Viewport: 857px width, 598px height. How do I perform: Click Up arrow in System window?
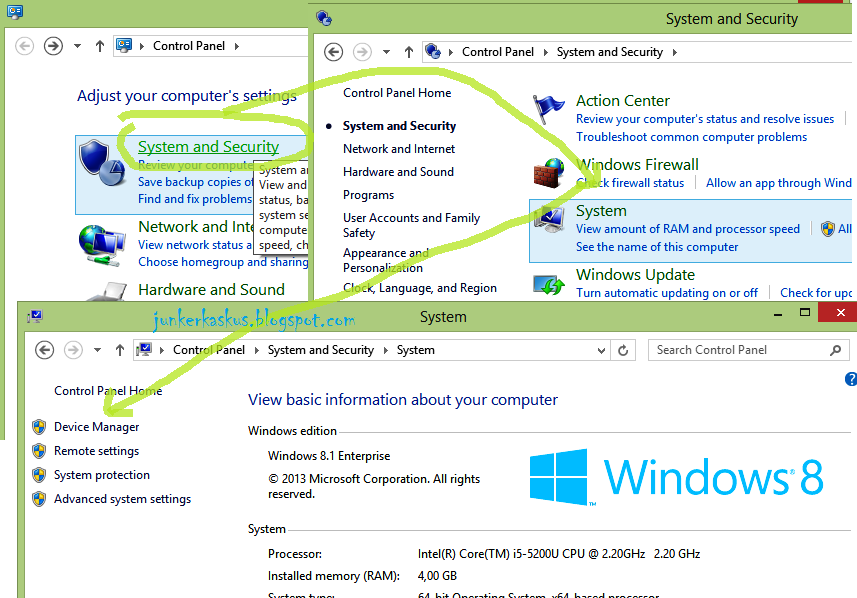pos(120,350)
